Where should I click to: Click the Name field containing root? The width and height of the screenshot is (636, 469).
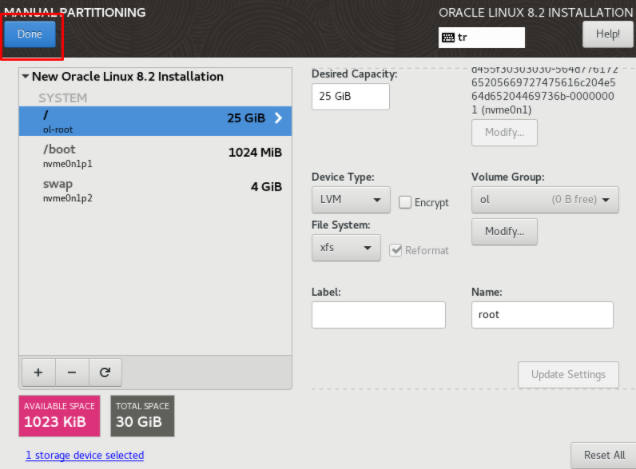[x=542, y=315]
